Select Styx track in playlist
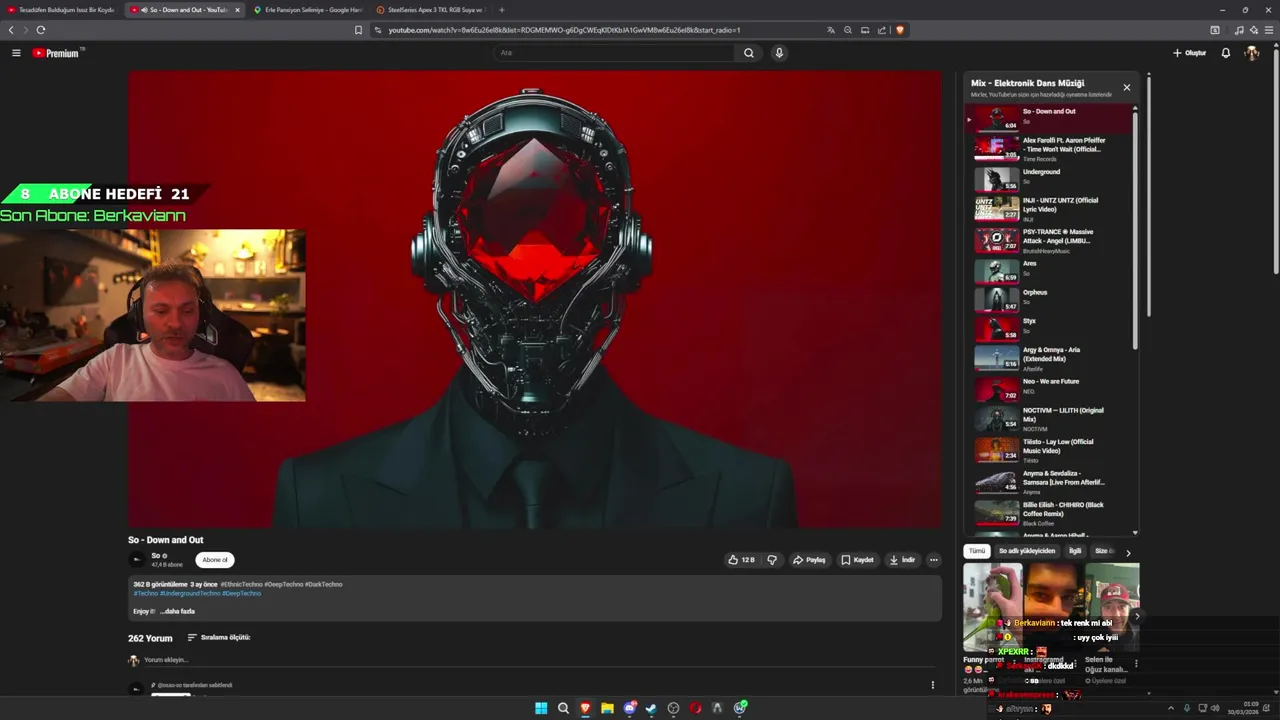This screenshot has width=1280, height=720. pos(1050,328)
